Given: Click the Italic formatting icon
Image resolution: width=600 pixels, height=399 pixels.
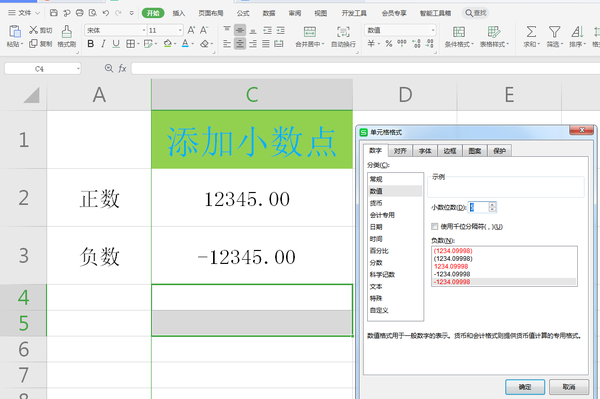Looking at the screenshot, I should pos(103,44).
